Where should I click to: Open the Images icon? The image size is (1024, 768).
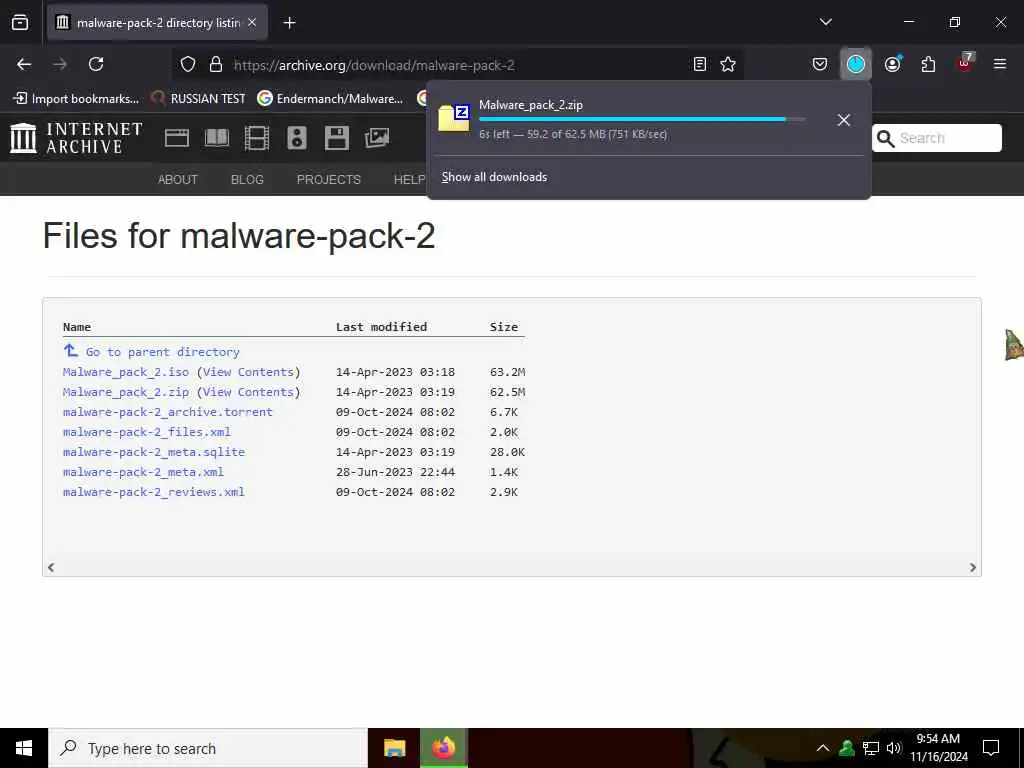[x=377, y=138]
